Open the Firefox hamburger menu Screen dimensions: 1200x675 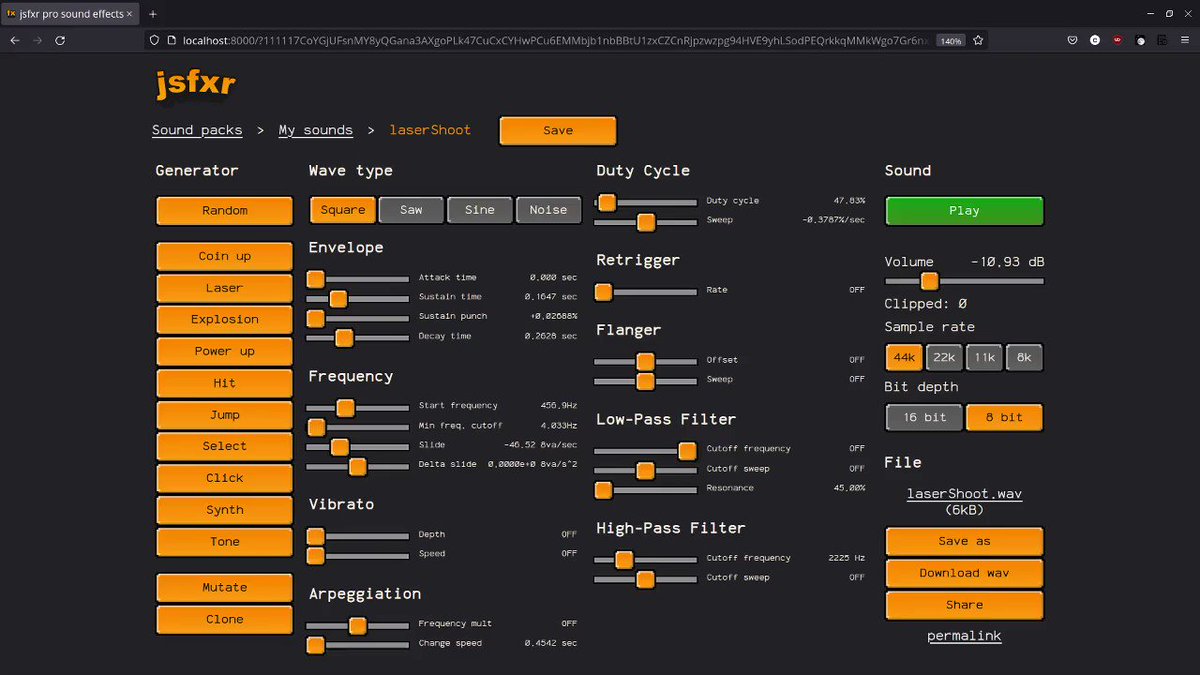click(1185, 40)
